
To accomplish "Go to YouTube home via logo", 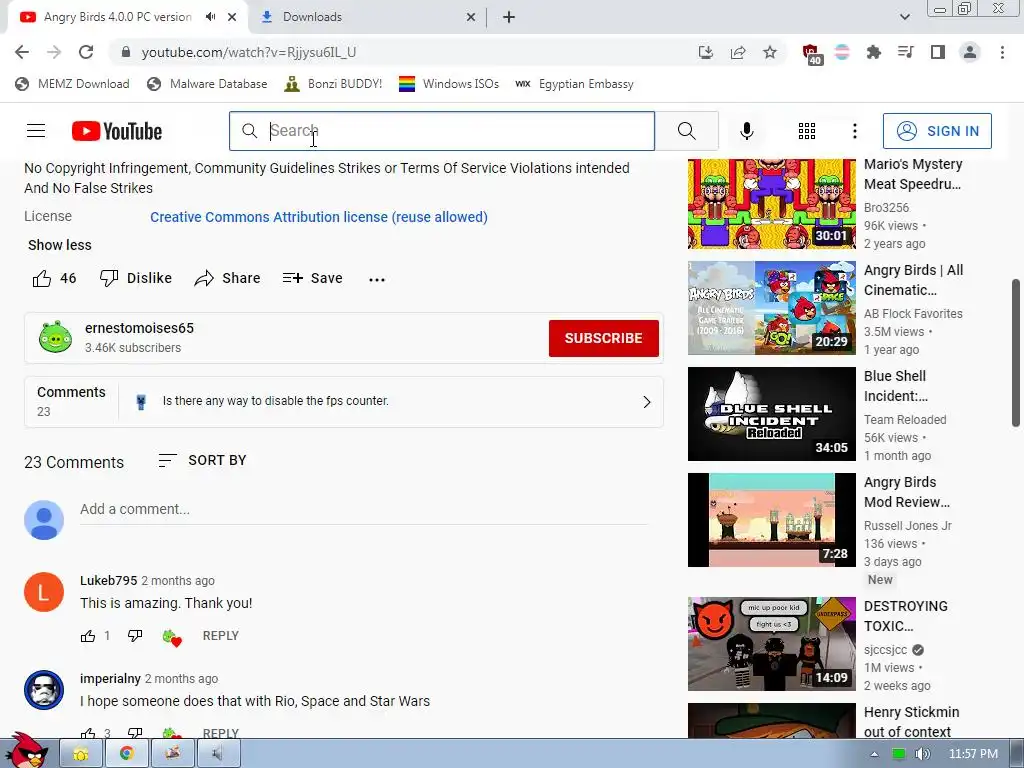I will click(117, 131).
